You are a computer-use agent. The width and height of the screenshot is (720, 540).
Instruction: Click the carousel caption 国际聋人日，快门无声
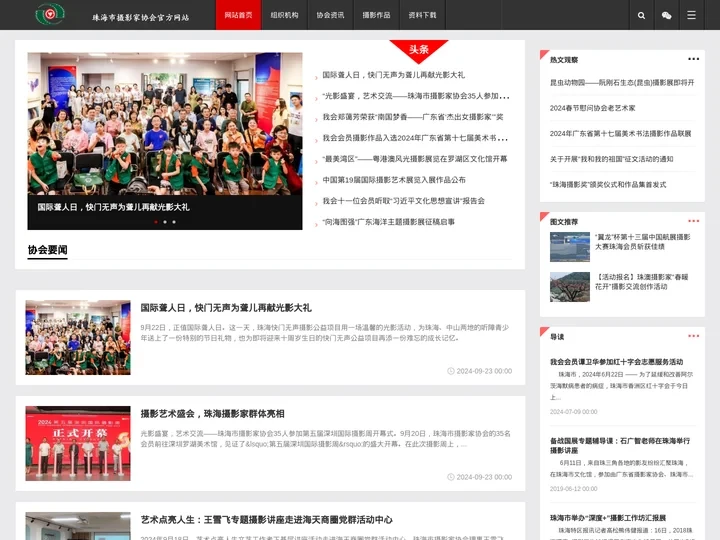[113, 207]
